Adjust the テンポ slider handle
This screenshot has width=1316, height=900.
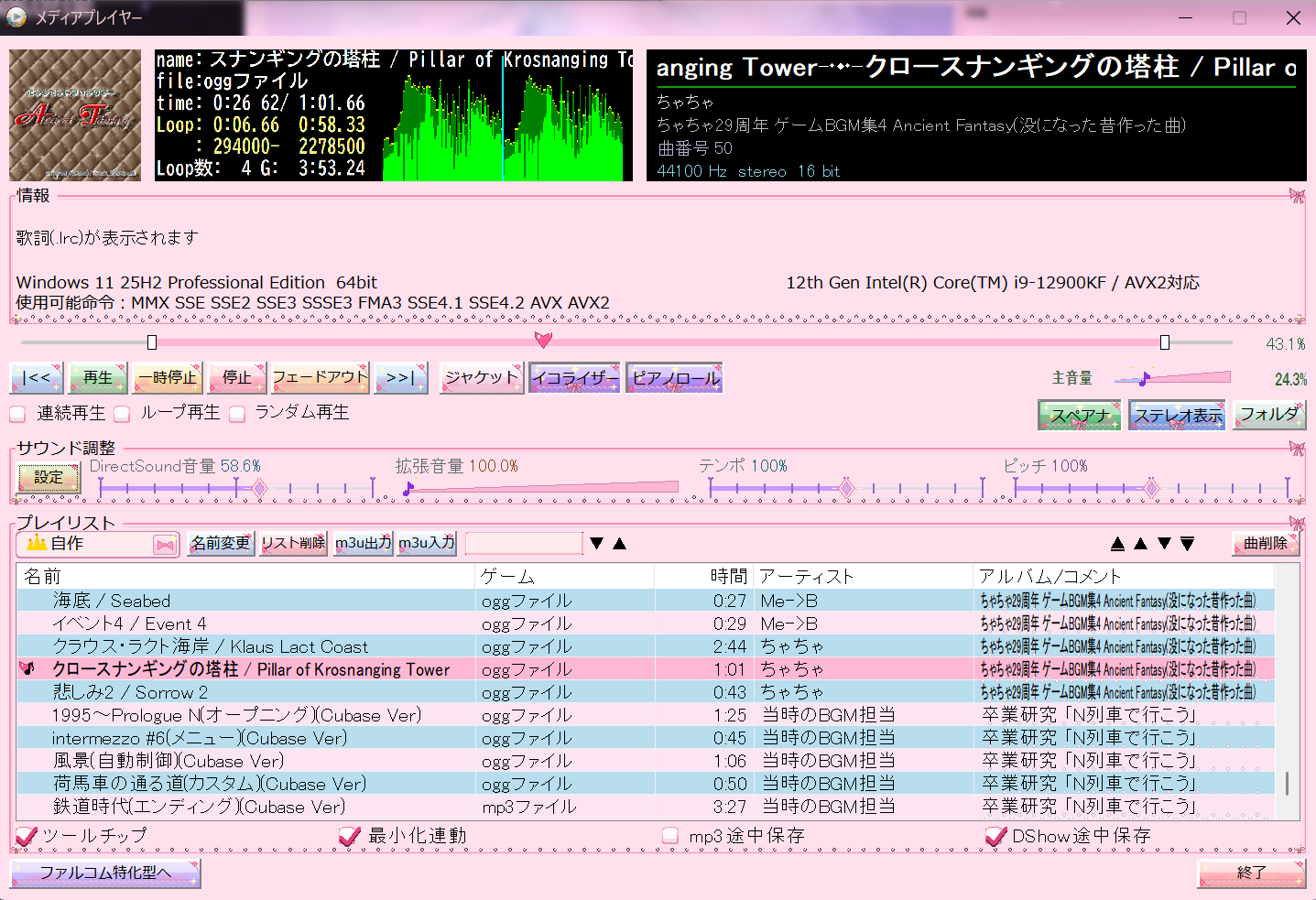pos(847,488)
